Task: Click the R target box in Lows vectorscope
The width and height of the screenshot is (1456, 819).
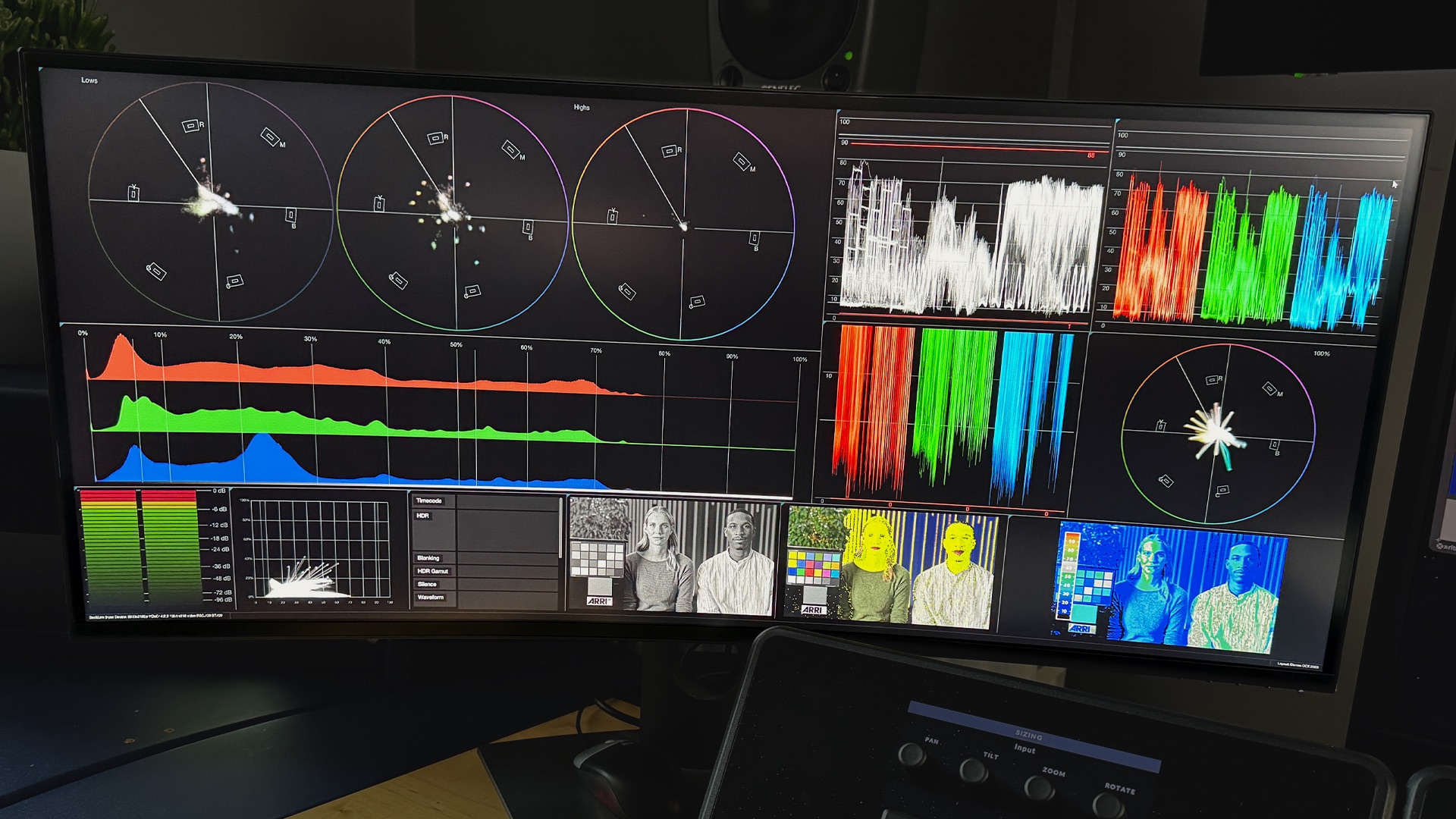Action: tap(191, 126)
